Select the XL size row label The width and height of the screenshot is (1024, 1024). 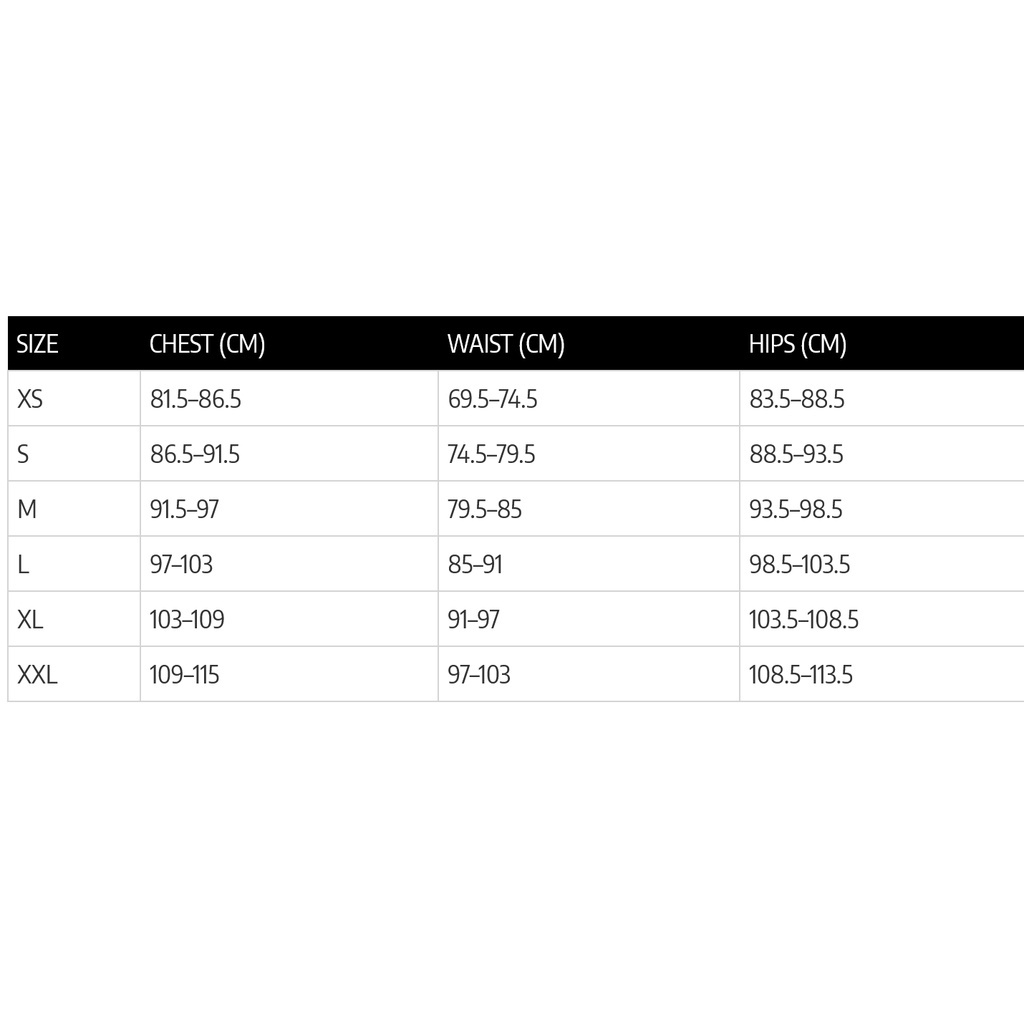[x=31, y=619]
